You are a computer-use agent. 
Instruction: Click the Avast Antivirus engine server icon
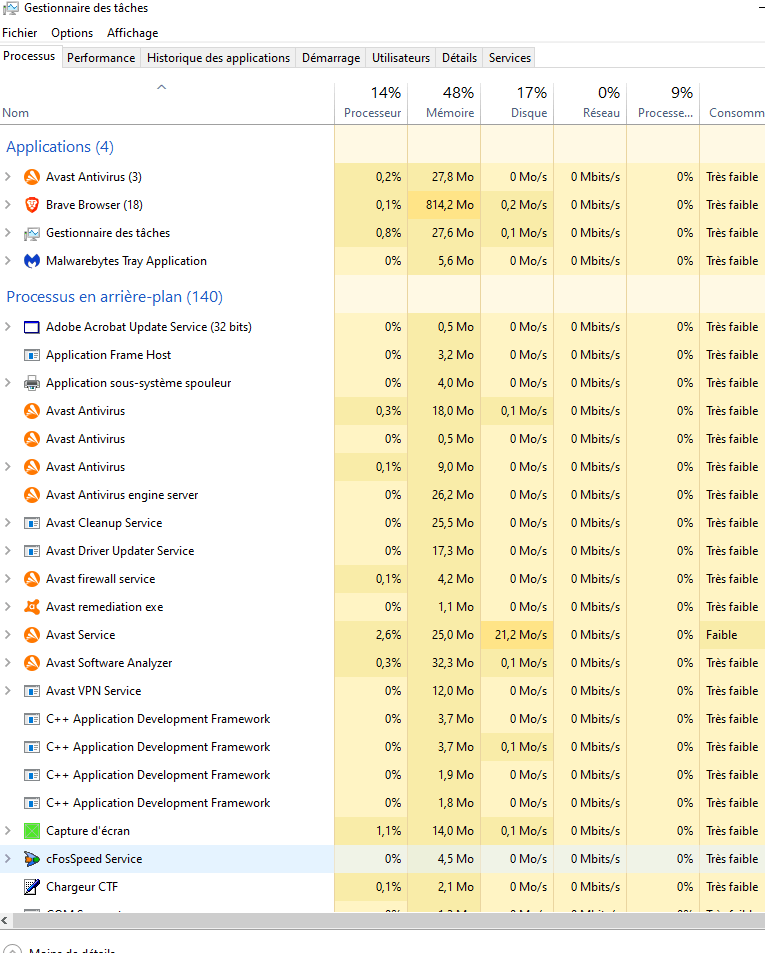(32, 495)
